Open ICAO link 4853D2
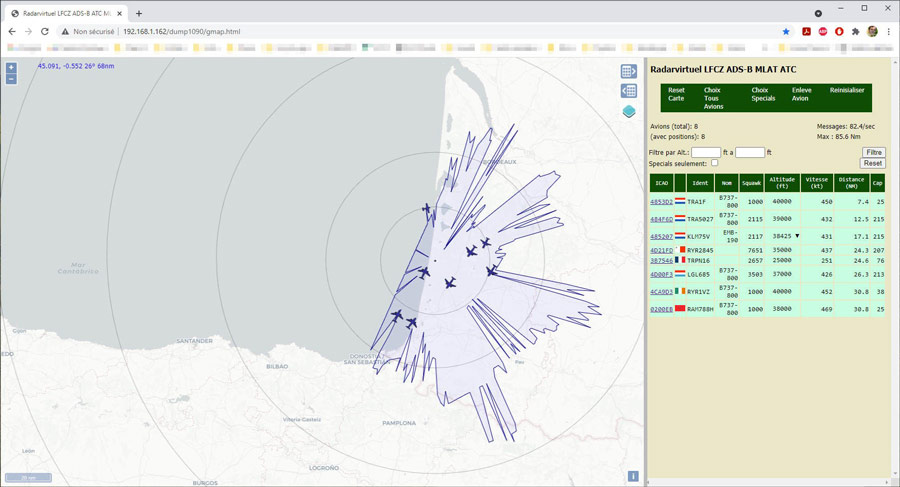 pyautogui.click(x=661, y=202)
